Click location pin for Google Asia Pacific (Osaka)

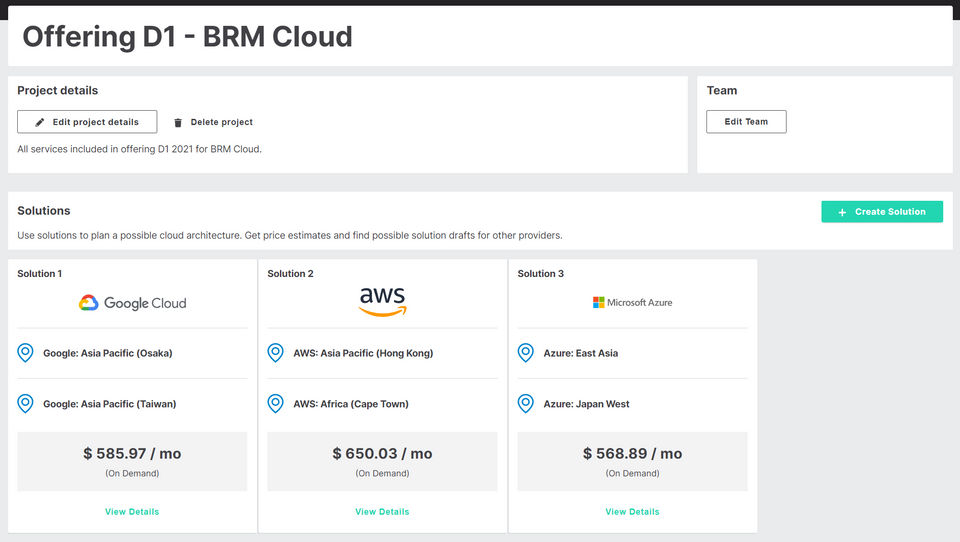25,353
